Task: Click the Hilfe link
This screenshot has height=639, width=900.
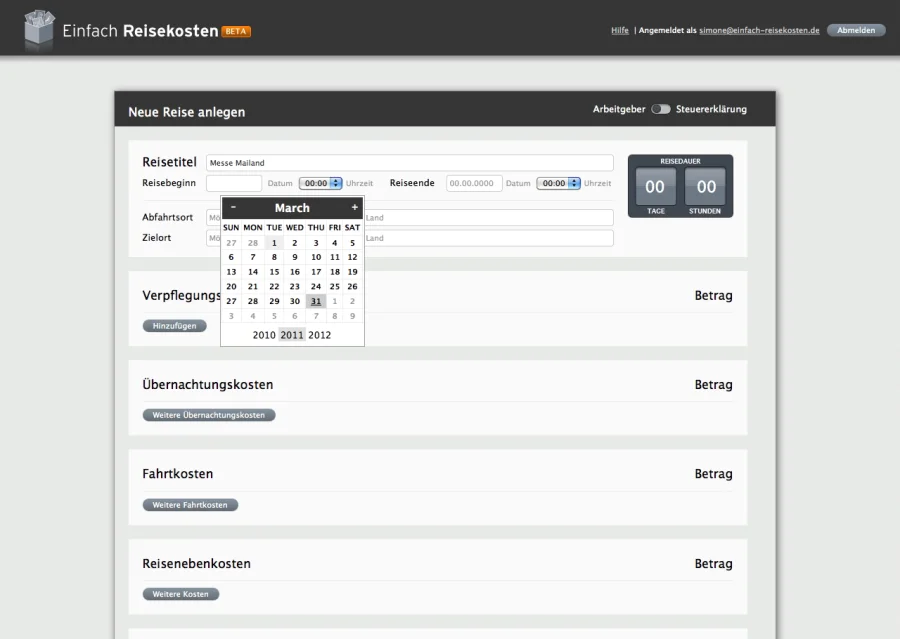Action: point(620,31)
